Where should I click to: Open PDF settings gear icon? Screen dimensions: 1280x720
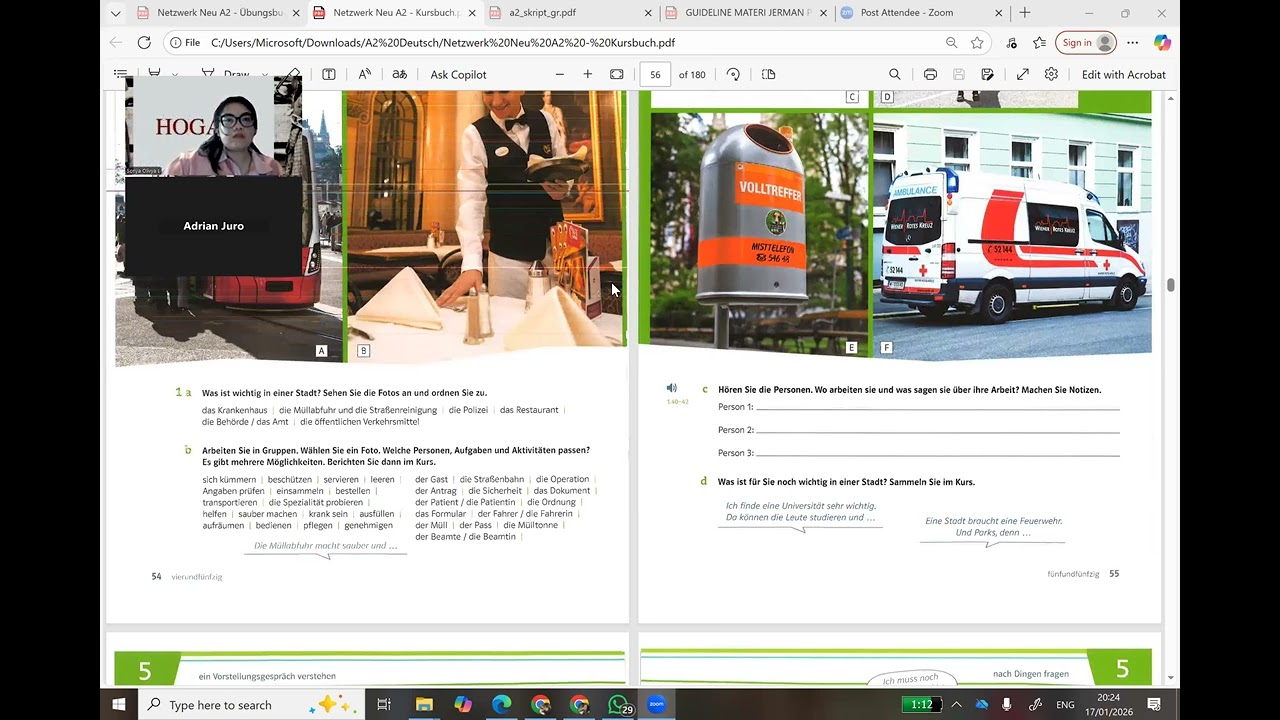[x=1051, y=74]
